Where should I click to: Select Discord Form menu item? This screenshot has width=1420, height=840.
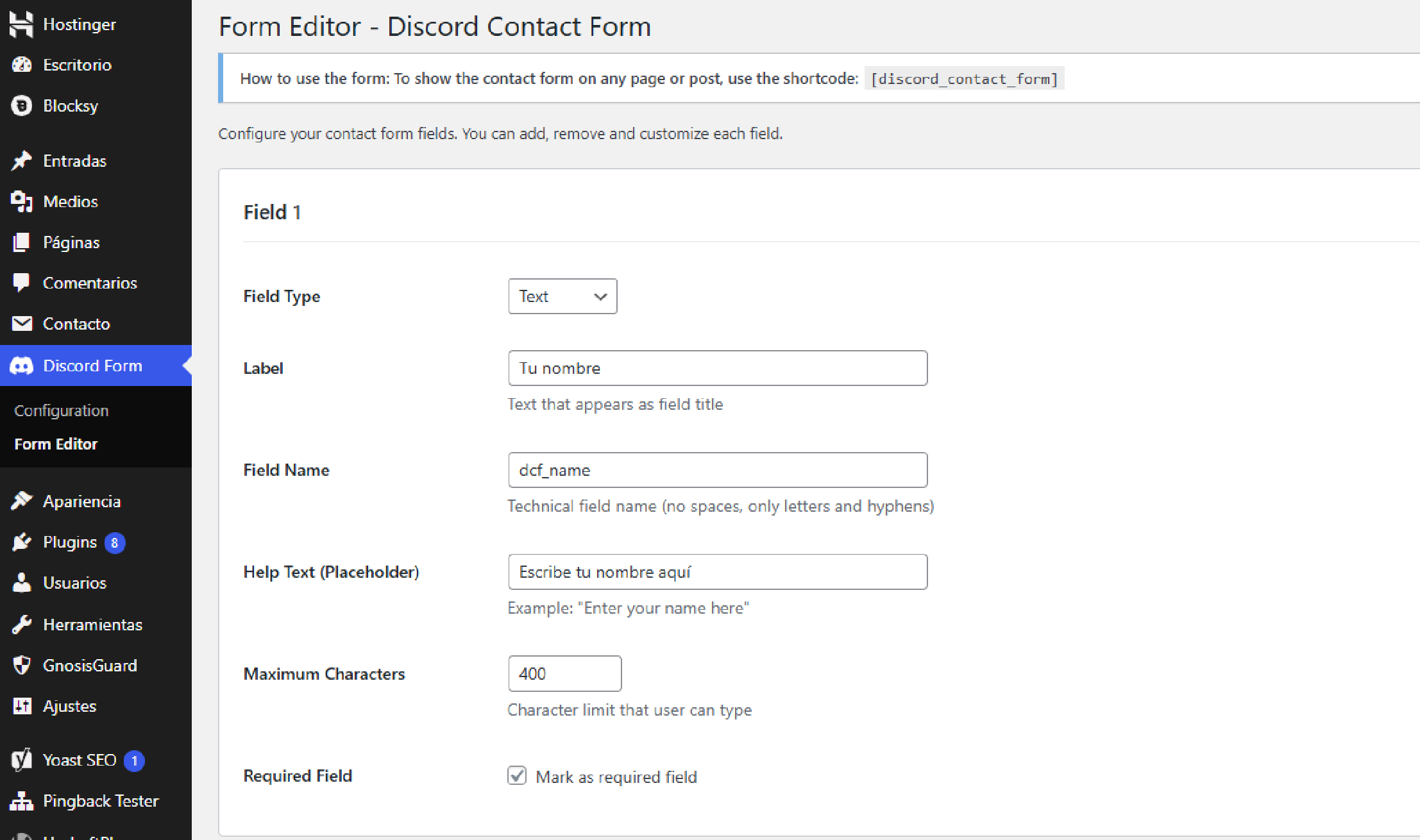(96, 365)
